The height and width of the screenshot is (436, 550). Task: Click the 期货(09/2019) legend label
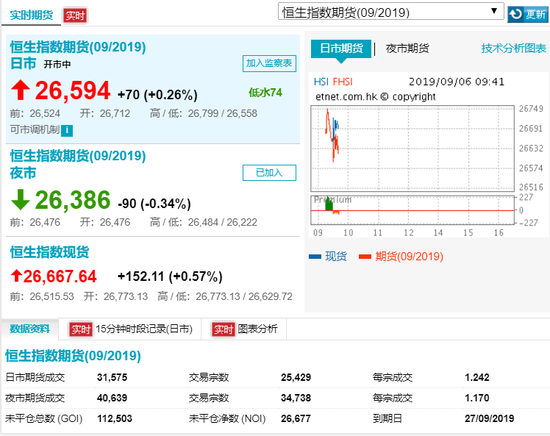pyautogui.click(x=409, y=256)
